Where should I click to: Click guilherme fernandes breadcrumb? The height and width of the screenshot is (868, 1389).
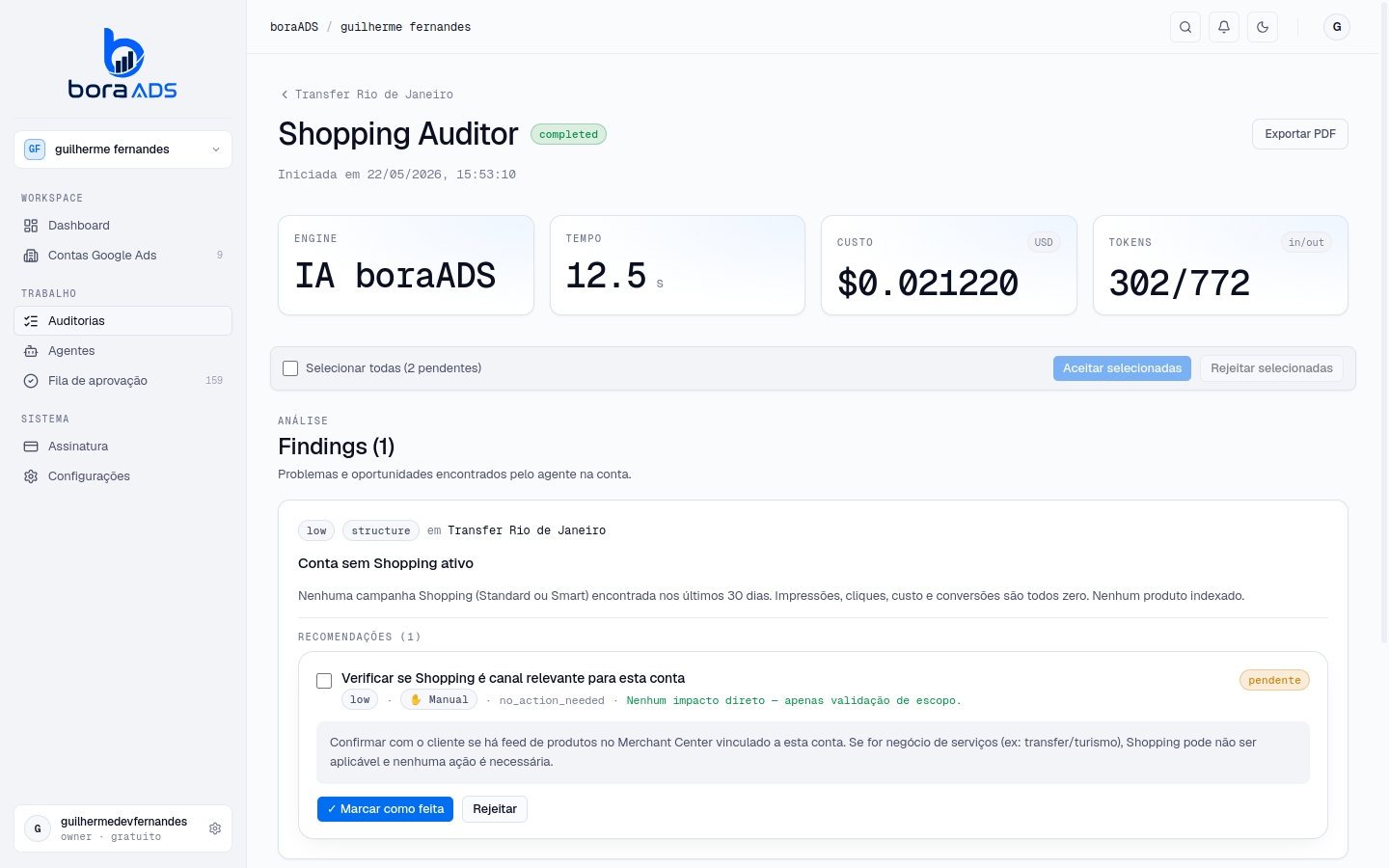[405, 27]
